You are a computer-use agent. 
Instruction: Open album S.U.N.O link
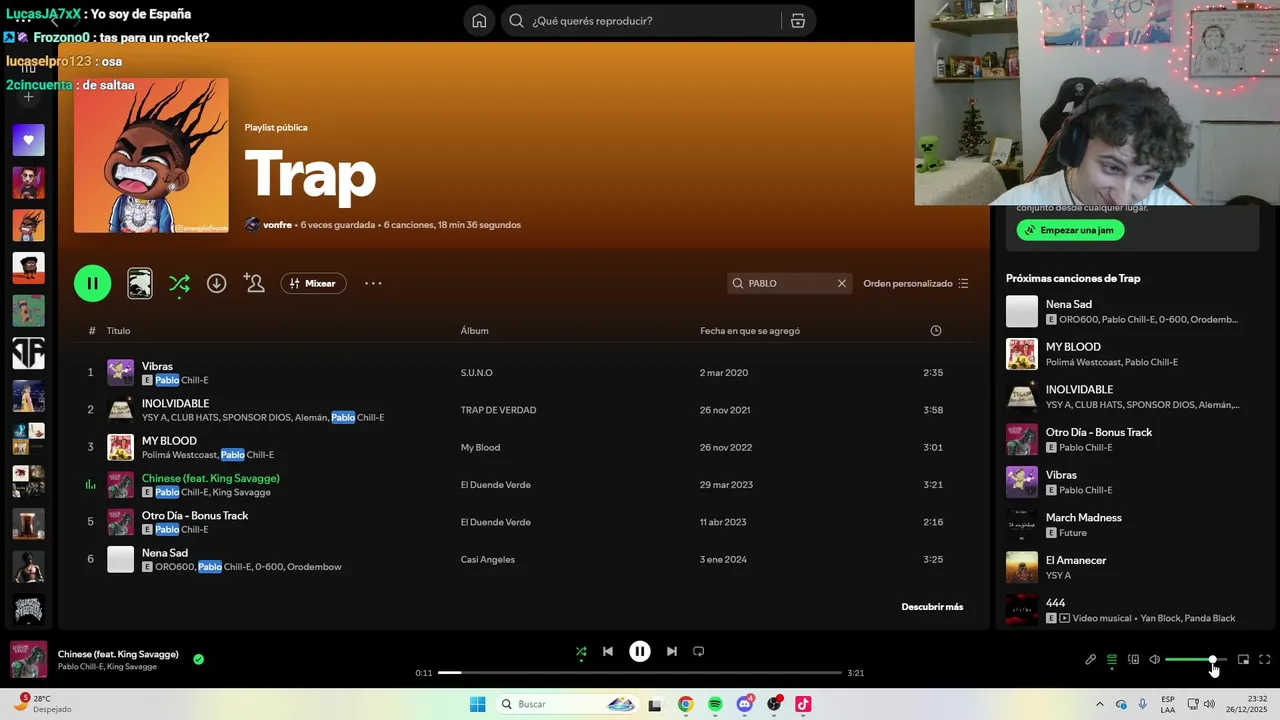(x=476, y=373)
